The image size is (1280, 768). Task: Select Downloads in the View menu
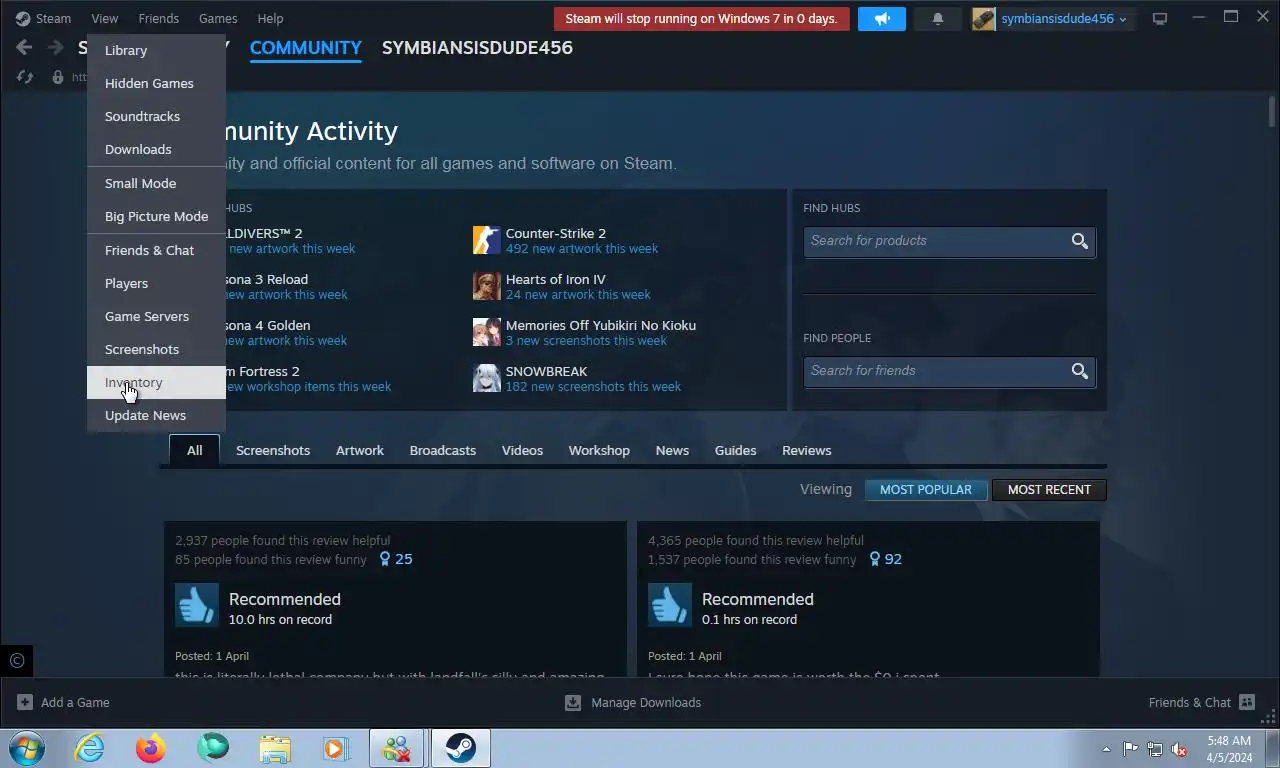click(x=156, y=149)
